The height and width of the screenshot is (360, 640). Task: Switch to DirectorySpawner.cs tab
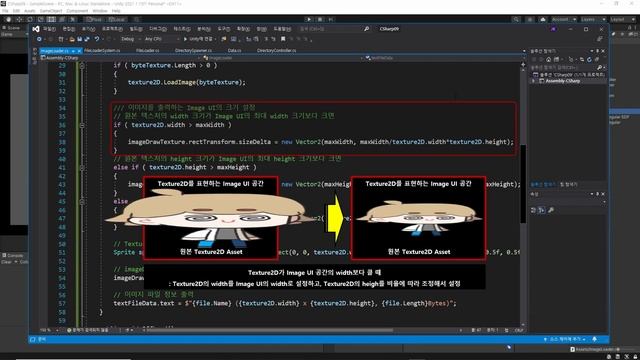point(193,51)
